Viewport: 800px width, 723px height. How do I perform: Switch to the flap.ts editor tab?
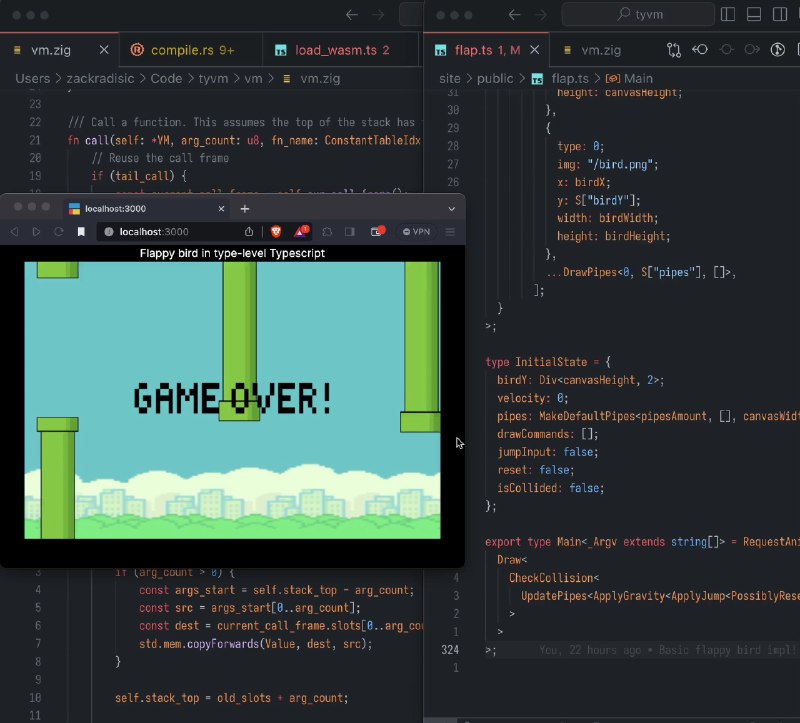coord(486,50)
